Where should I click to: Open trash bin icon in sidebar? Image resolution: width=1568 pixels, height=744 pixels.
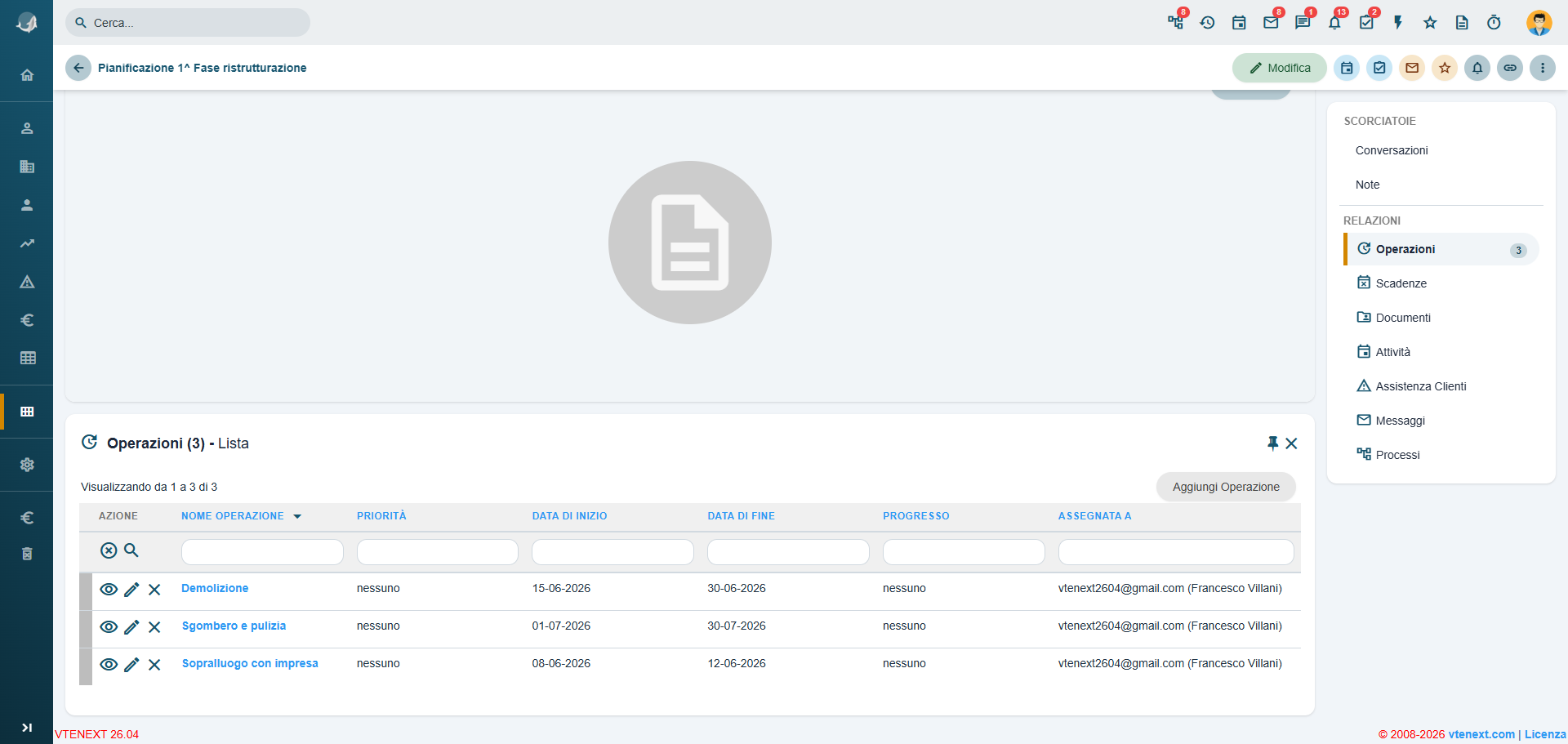pyautogui.click(x=27, y=554)
